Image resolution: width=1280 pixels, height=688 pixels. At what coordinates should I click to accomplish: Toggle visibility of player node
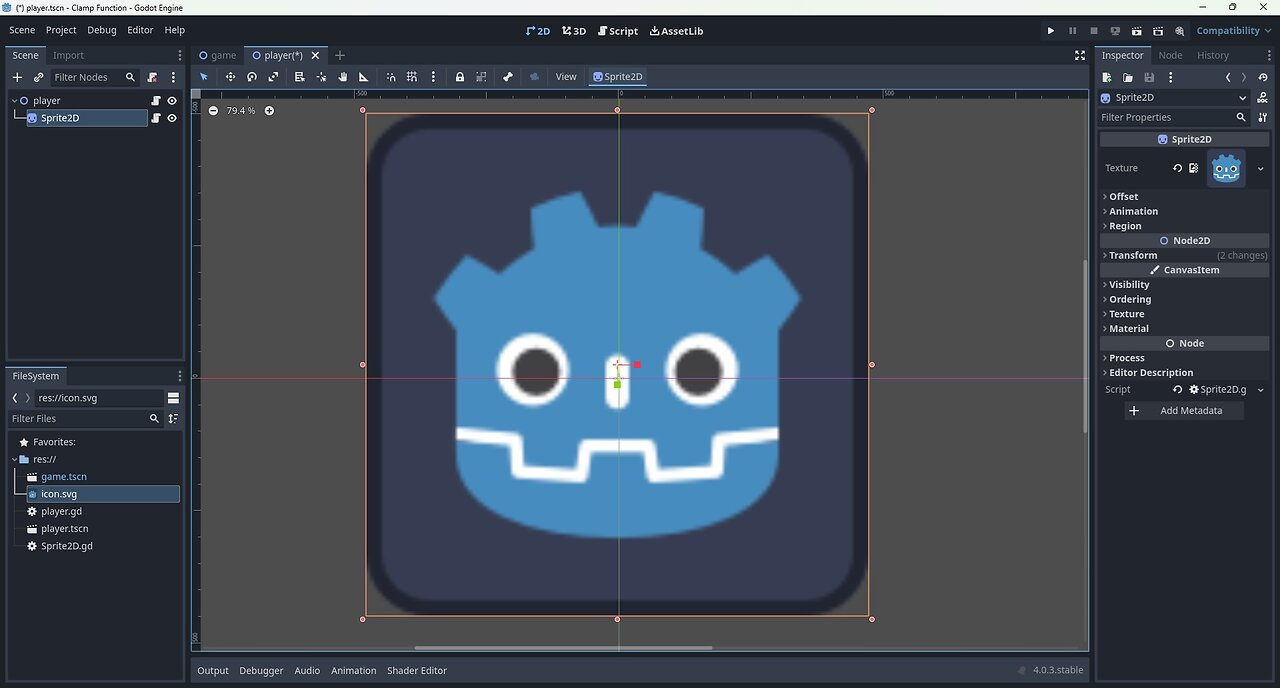(172, 101)
